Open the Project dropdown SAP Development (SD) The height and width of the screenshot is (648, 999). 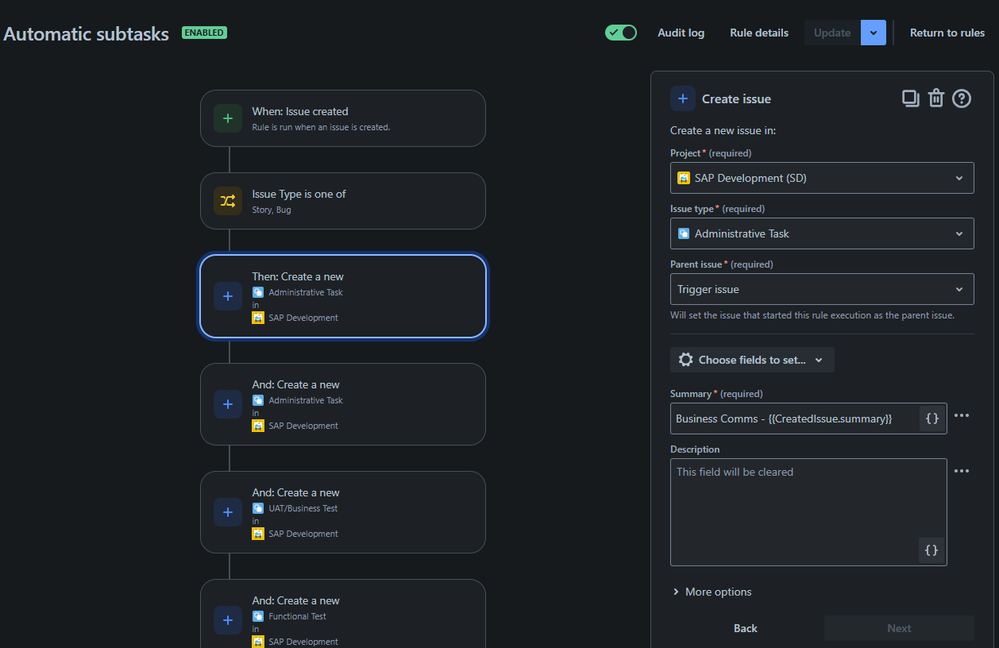click(x=822, y=178)
